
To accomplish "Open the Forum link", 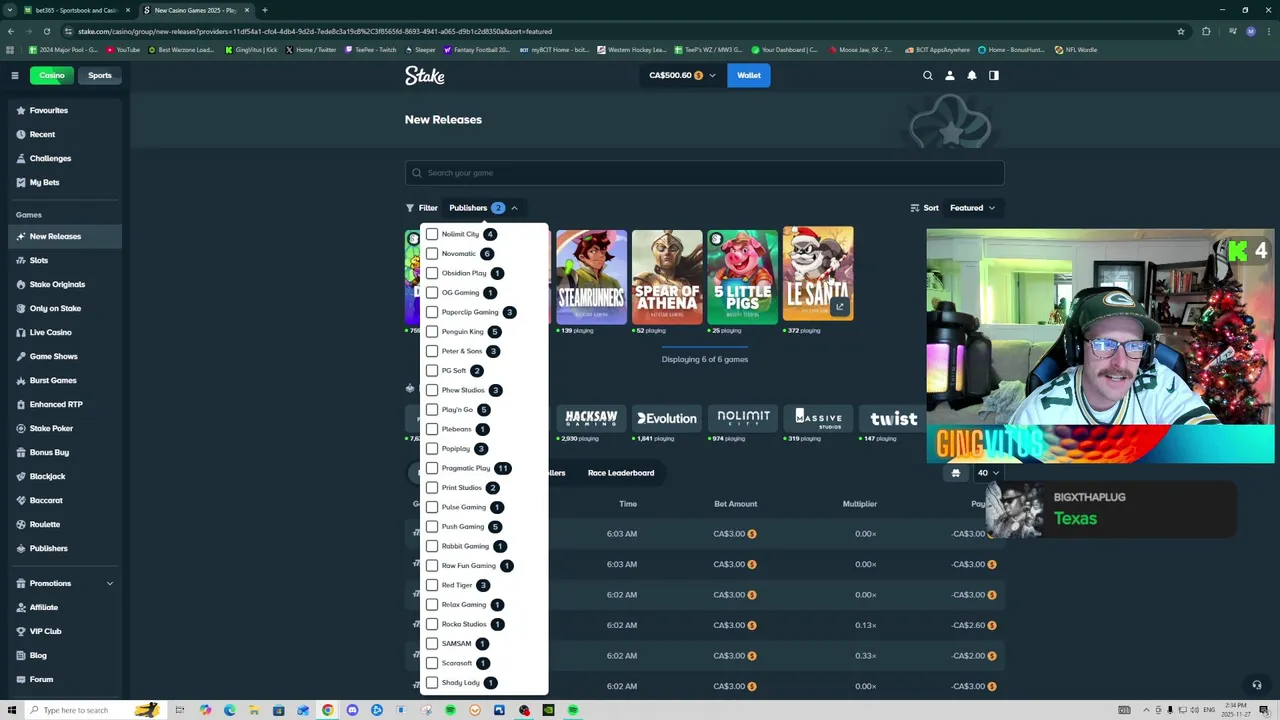I will (41, 679).
